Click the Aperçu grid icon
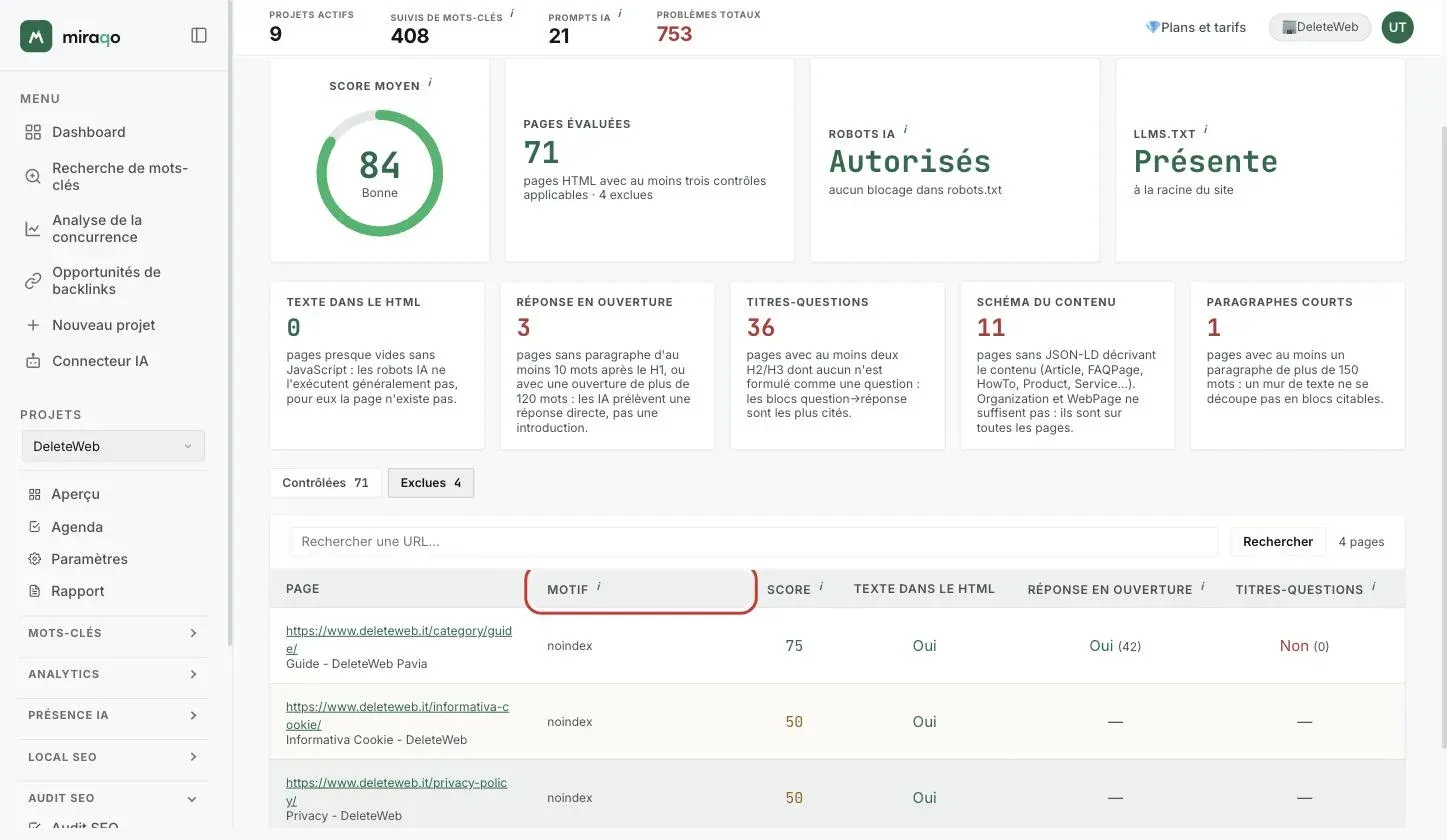The image size is (1447, 840). click(35, 494)
